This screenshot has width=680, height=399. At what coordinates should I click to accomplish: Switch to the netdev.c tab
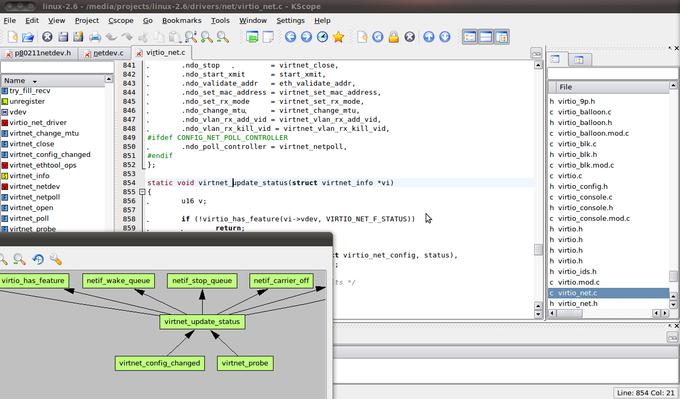point(105,53)
